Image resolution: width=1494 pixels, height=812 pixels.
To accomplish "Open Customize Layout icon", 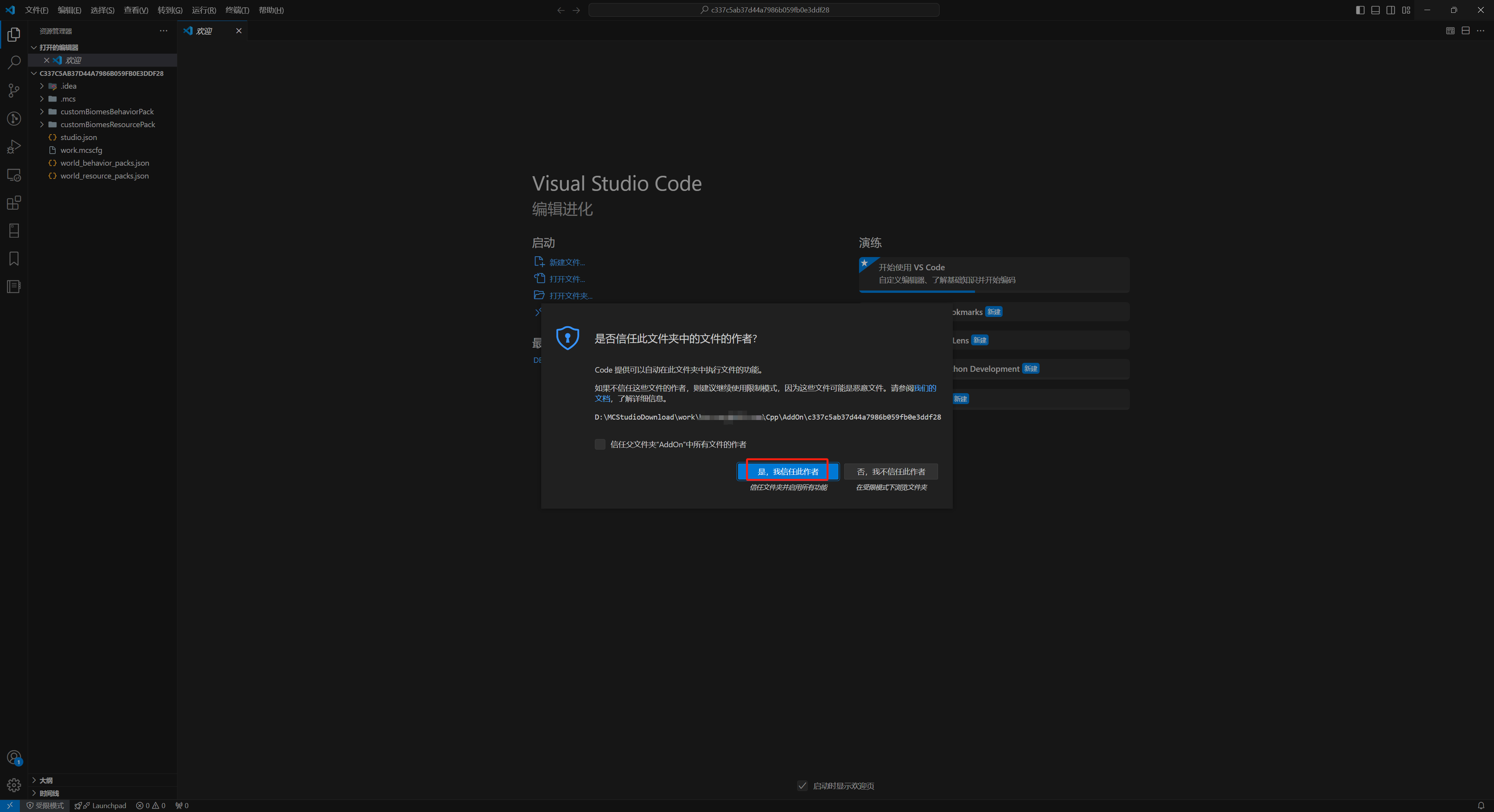I will coord(1406,10).
